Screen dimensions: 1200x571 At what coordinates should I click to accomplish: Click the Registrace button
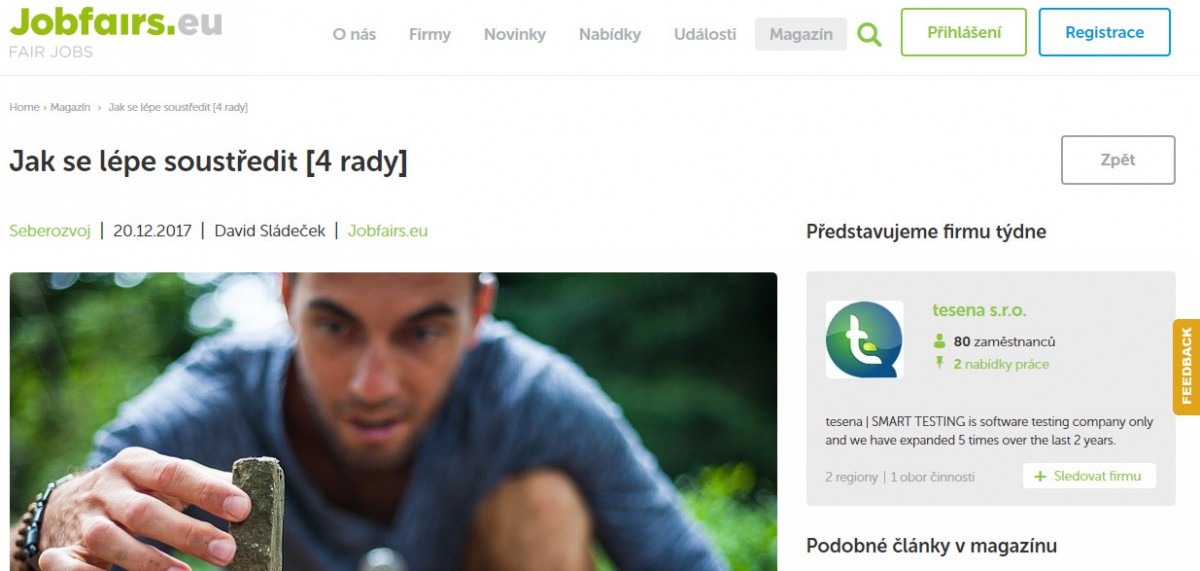point(1105,32)
